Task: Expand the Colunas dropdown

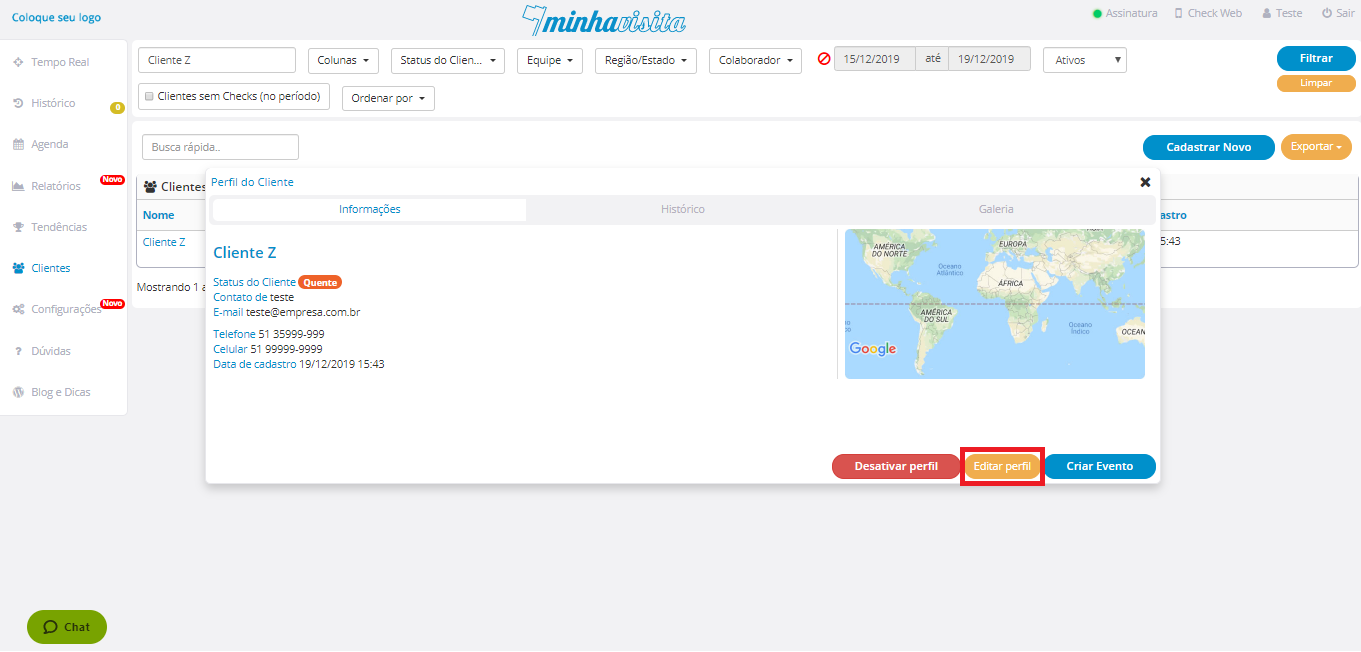Action: pyautogui.click(x=342, y=60)
